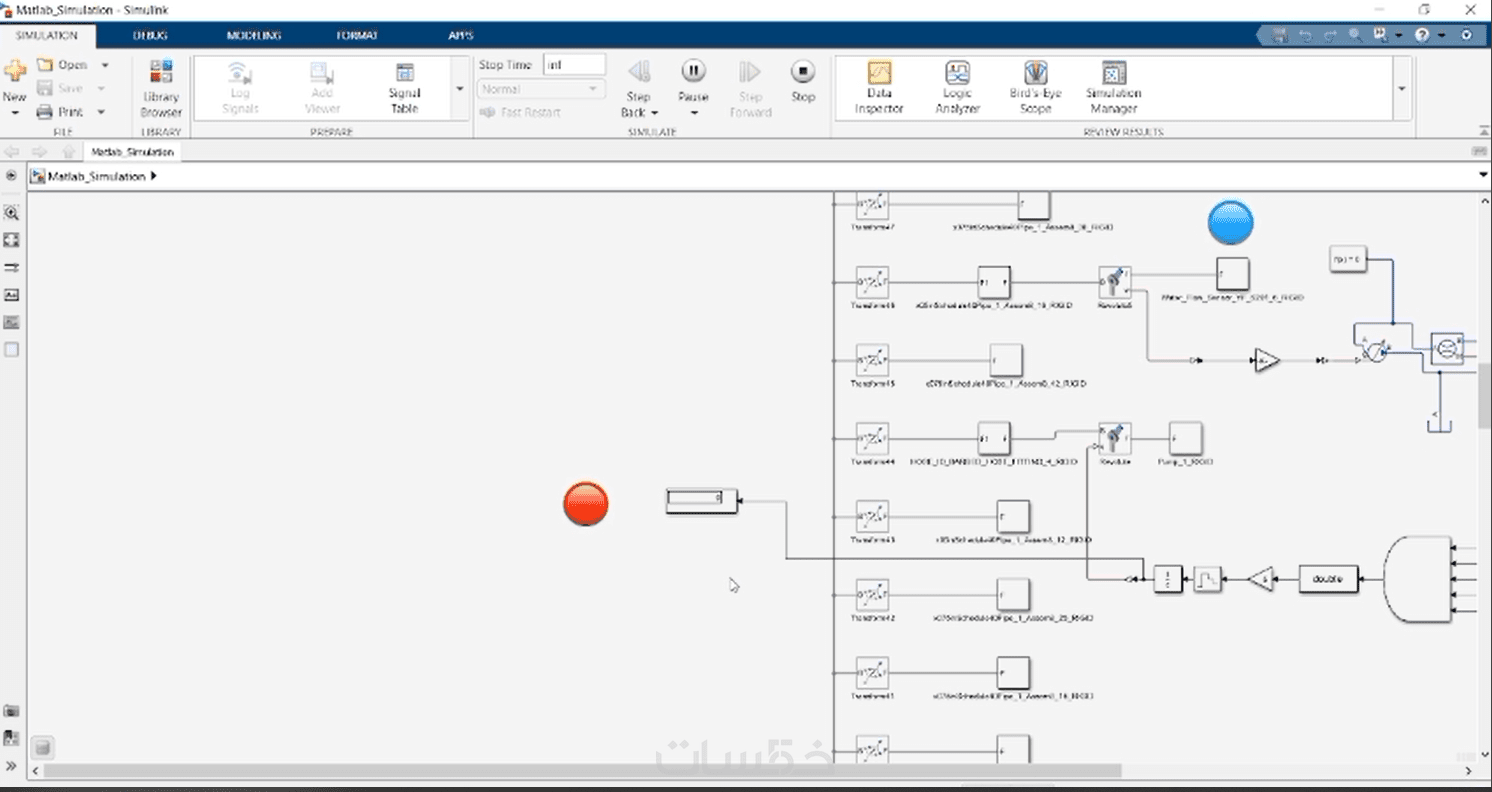Open the Pause button dropdown arrow

693,113
